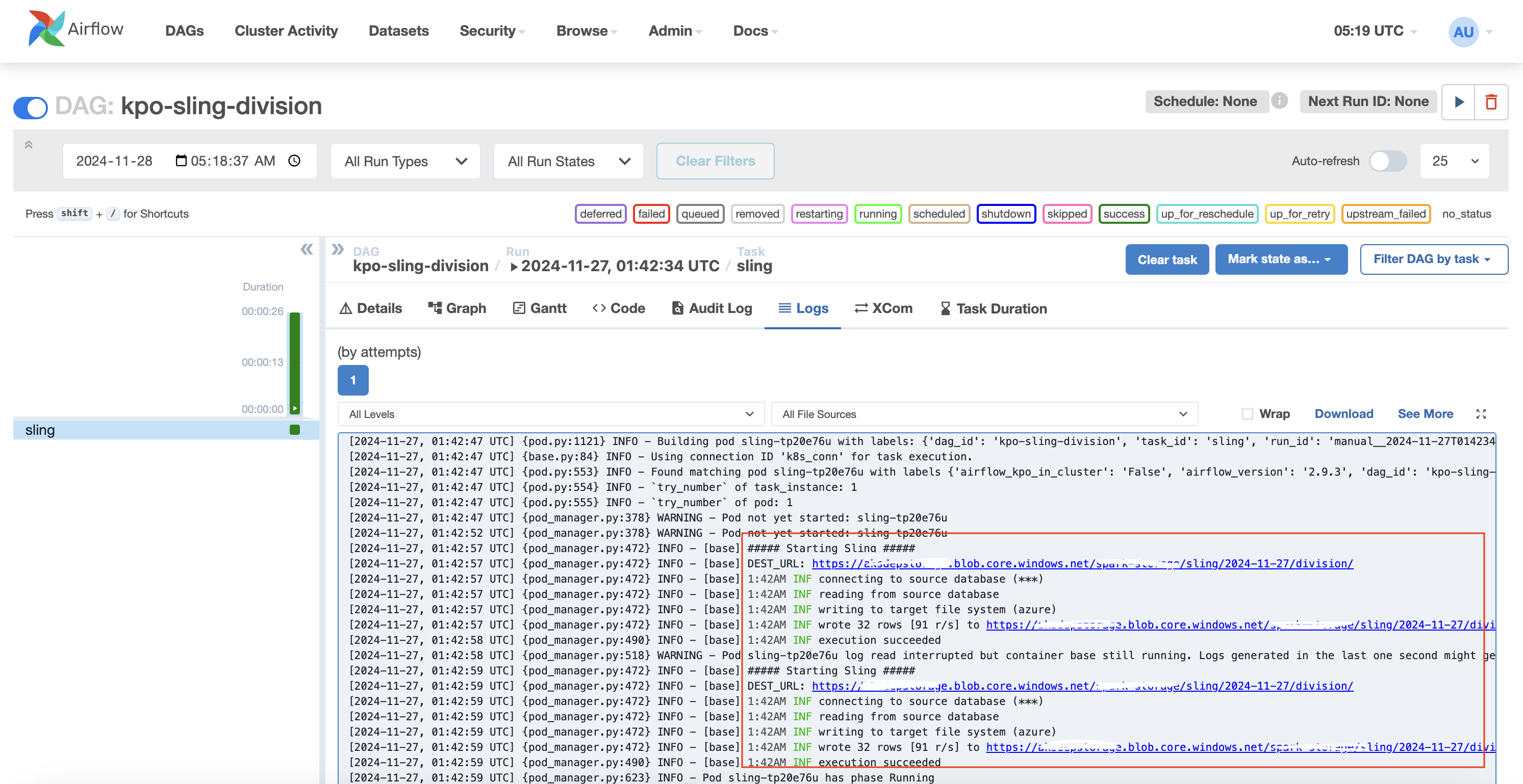The image size is (1523, 784).
Task: Open Datasets in the navbar
Action: (398, 31)
